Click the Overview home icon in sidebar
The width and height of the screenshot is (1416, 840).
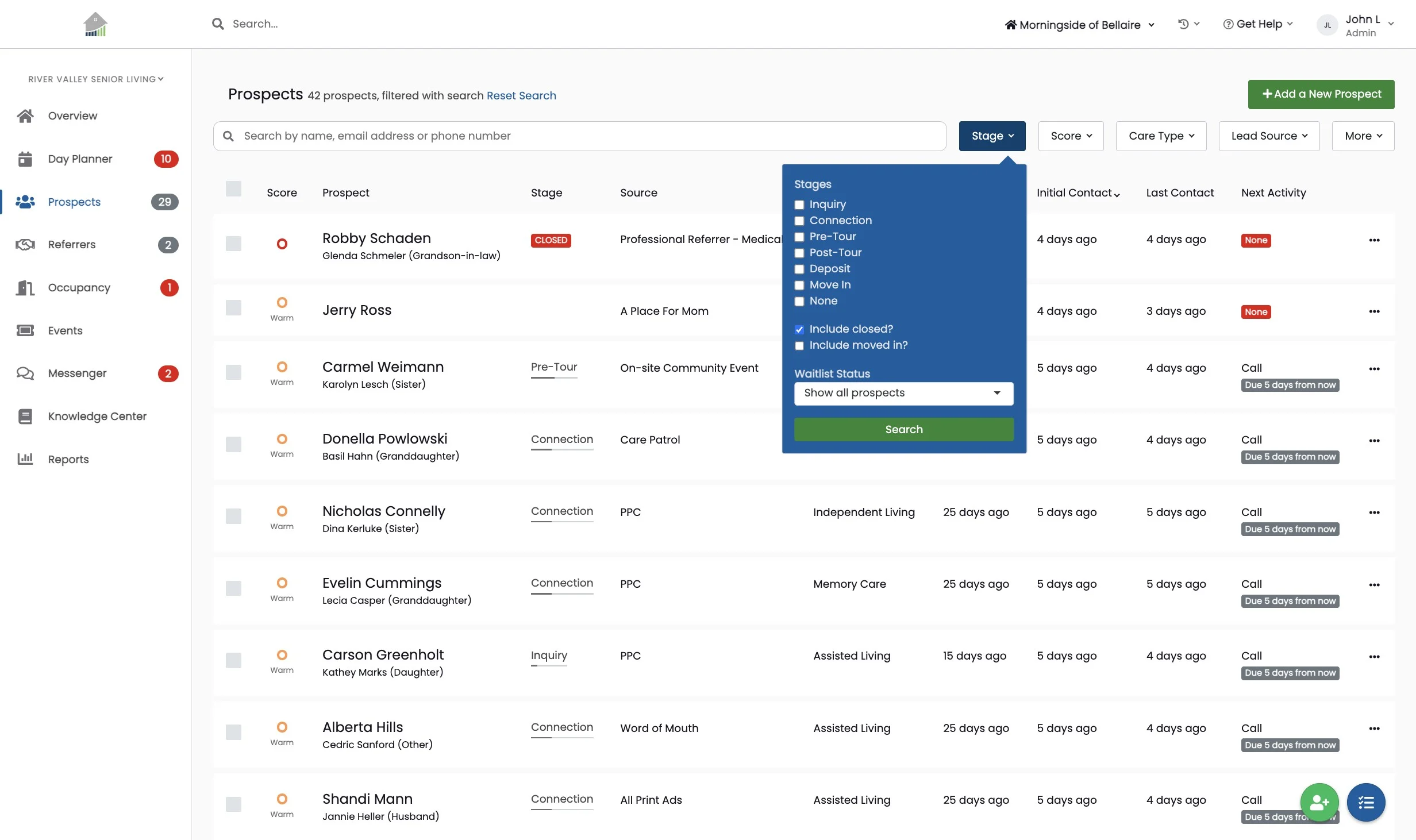[25, 115]
